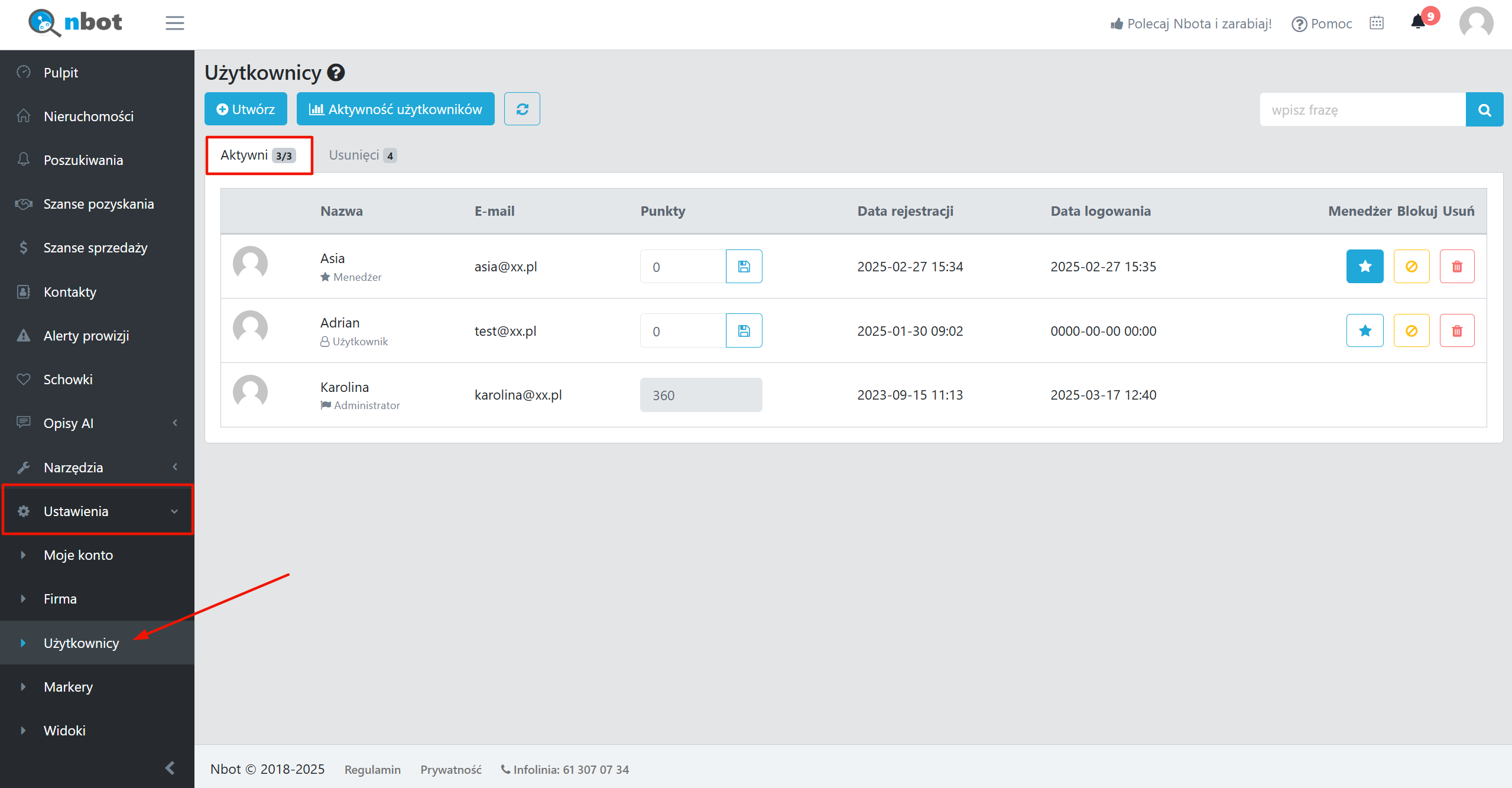This screenshot has width=1512, height=788.
Task: Toggle manager star for Asia
Action: pos(1365,267)
